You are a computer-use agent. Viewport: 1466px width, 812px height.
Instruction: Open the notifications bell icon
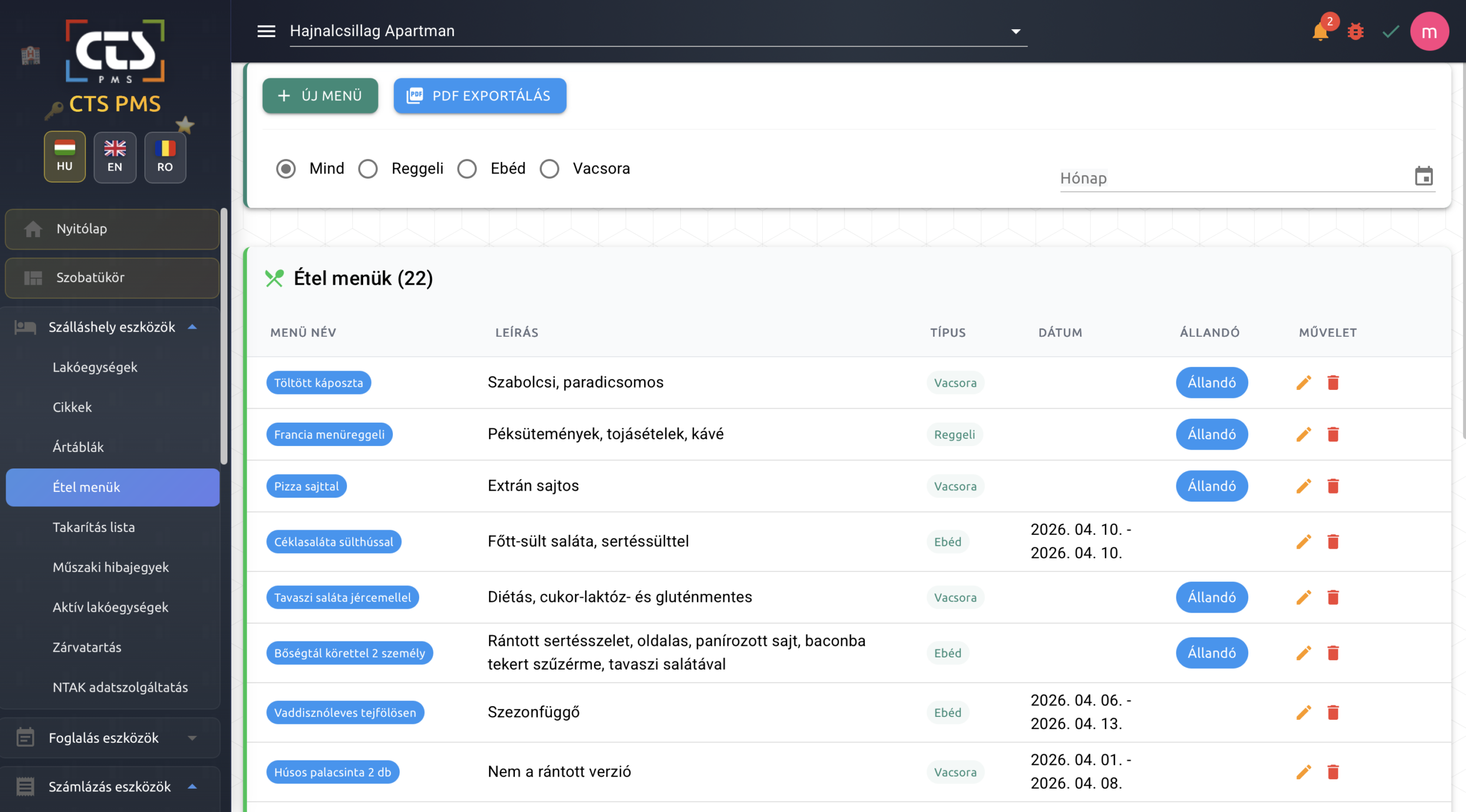coord(1320,31)
